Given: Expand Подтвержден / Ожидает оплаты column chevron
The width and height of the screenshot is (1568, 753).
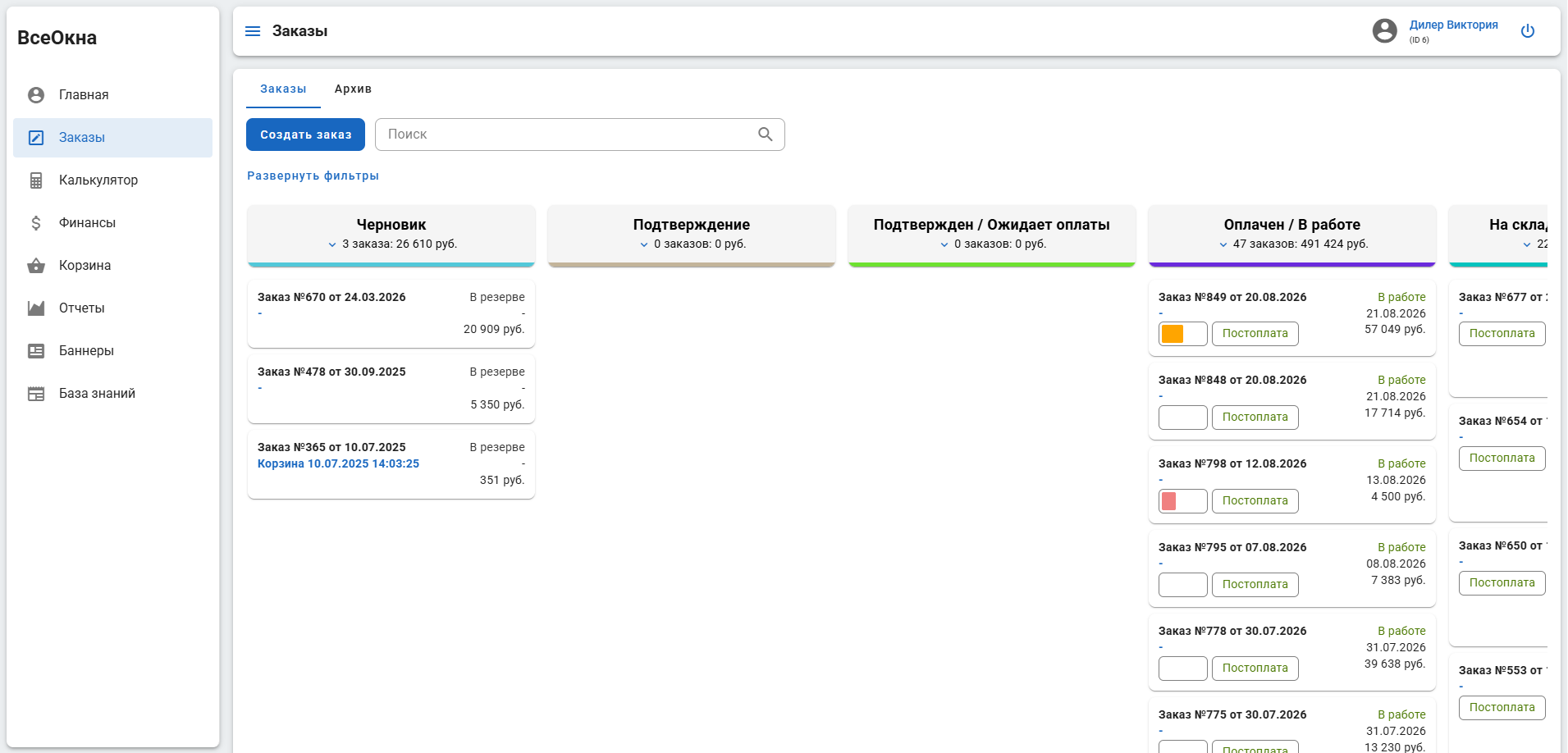Looking at the screenshot, I should pyautogui.click(x=944, y=244).
